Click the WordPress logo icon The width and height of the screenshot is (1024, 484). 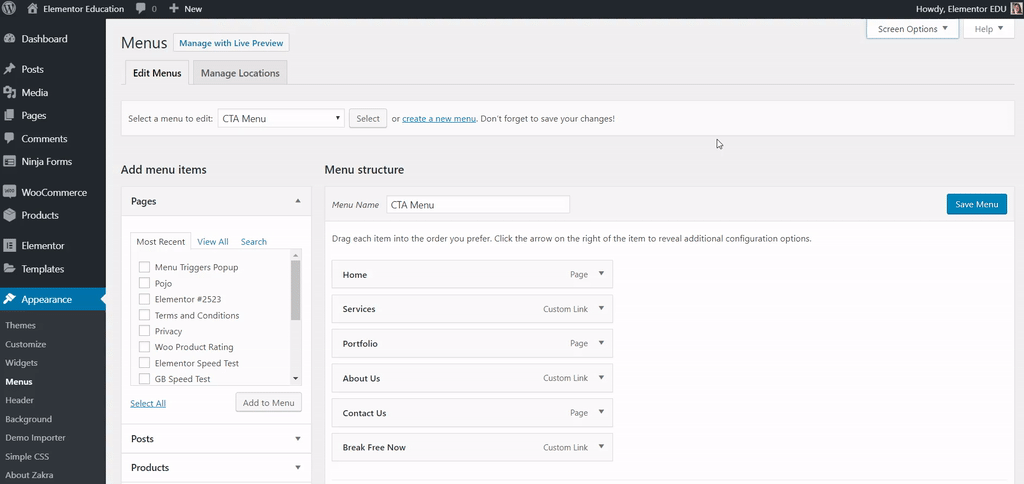10,9
